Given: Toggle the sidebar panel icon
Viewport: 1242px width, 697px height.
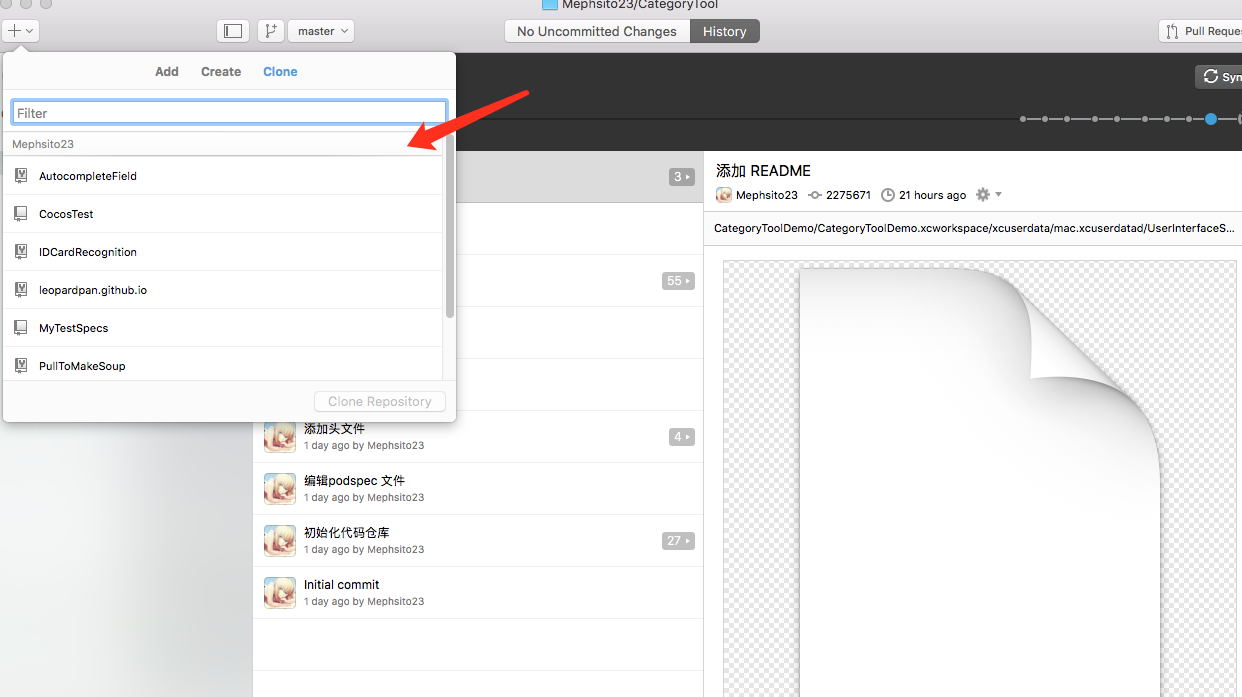Looking at the screenshot, I should (233, 31).
